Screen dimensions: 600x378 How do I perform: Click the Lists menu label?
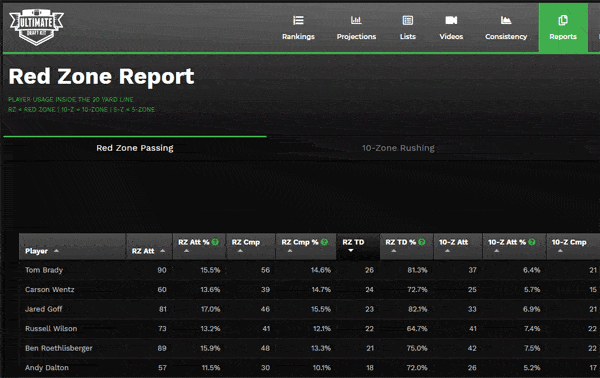pyautogui.click(x=408, y=36)
